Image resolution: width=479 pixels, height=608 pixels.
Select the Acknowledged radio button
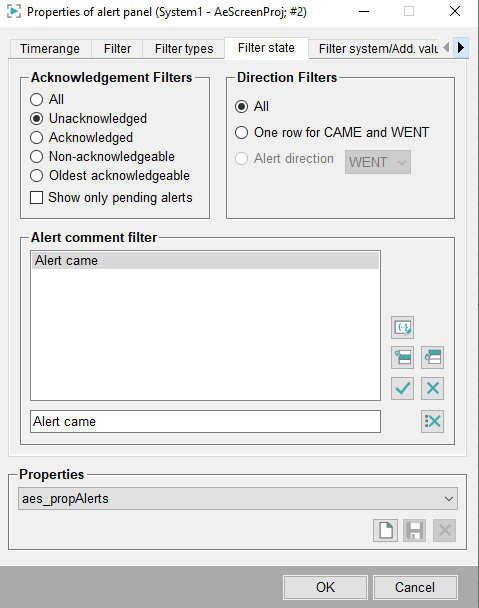pyautogui.click(x=36, y=138)
